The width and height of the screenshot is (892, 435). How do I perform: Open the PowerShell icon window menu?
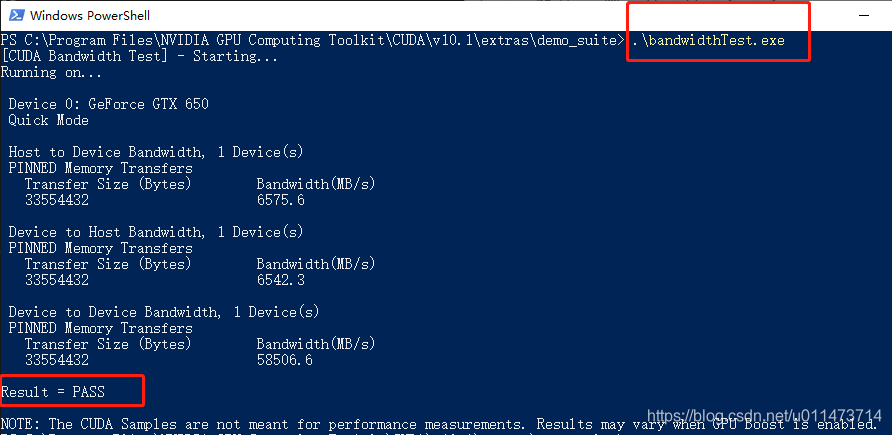pos(17,15)
